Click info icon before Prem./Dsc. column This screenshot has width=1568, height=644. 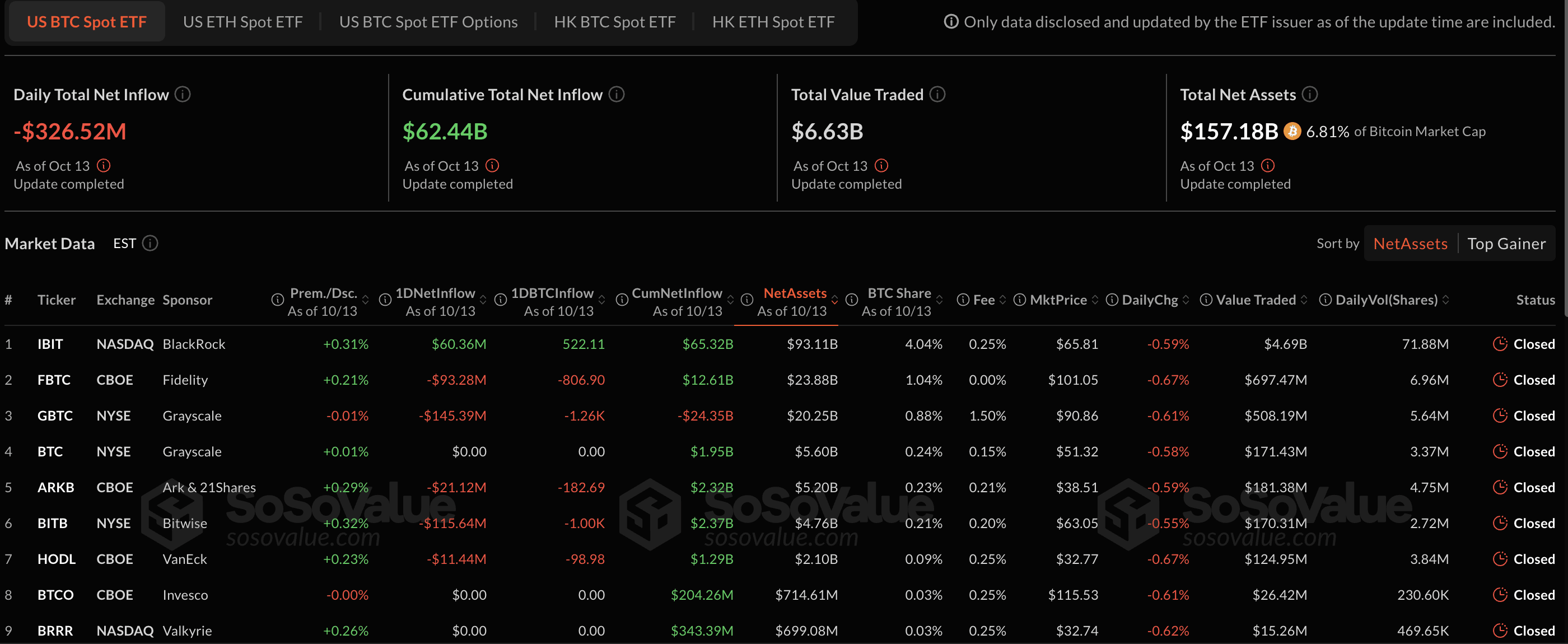tap(278, 300)
